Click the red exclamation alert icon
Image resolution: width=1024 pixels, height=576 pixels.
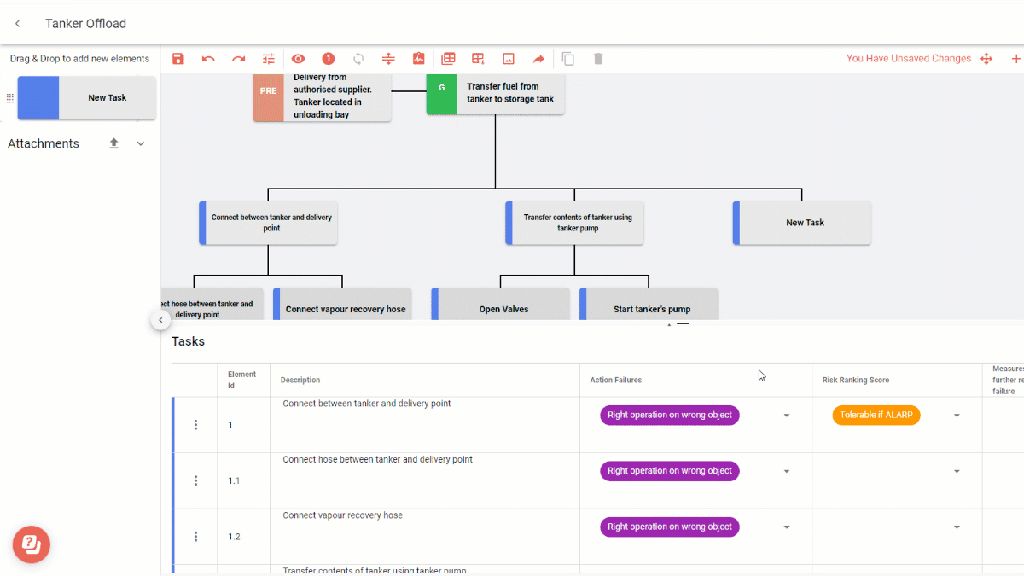coord(328,59)
